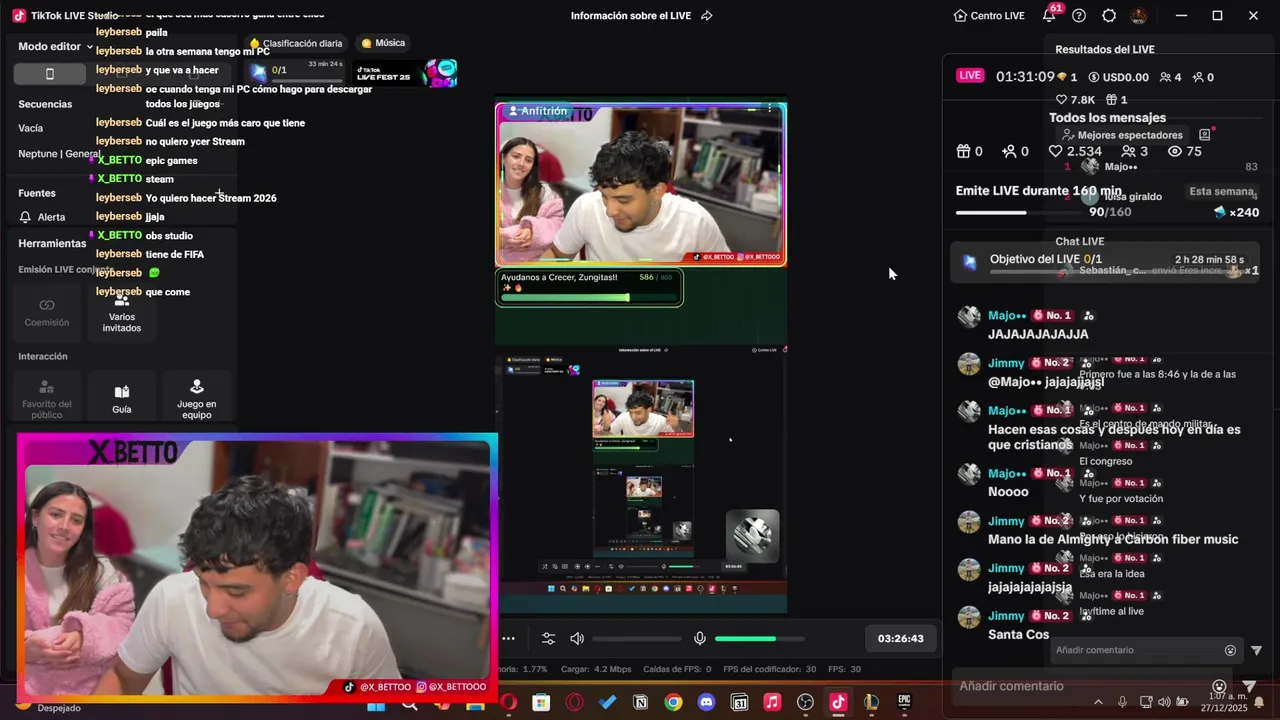Open the Varios invitados tool
Viewport: 1280px width, 720px height.
(122, 312)
